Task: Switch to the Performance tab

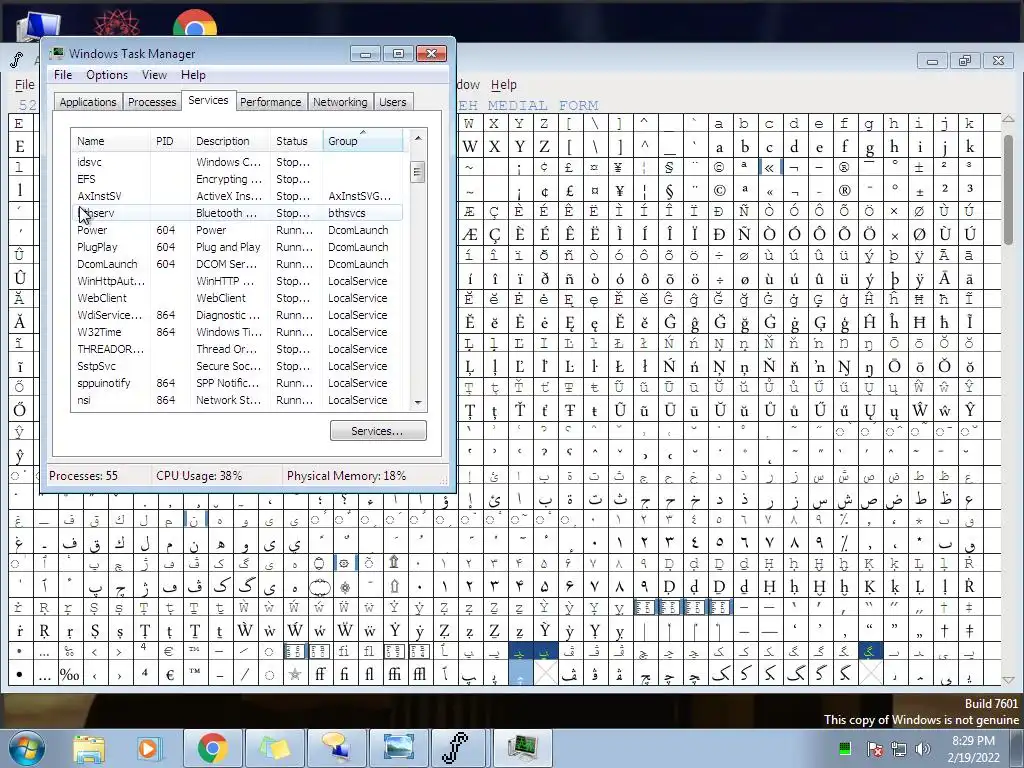Action: click(x=270, y=102)
